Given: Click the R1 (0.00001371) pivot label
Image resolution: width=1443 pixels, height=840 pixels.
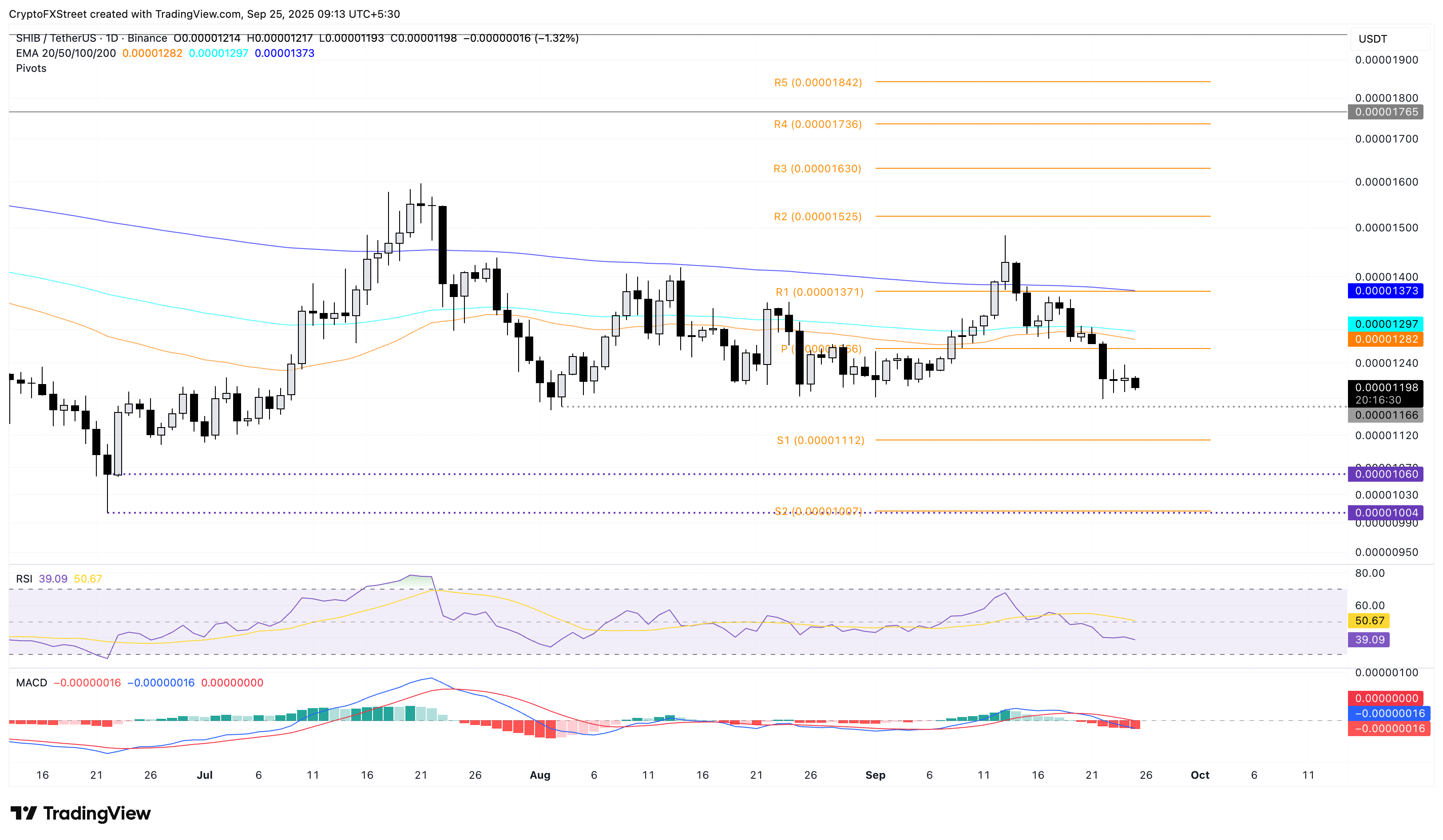Looking at the screenshot, I should pyautogui.click(x=819, y=292).
